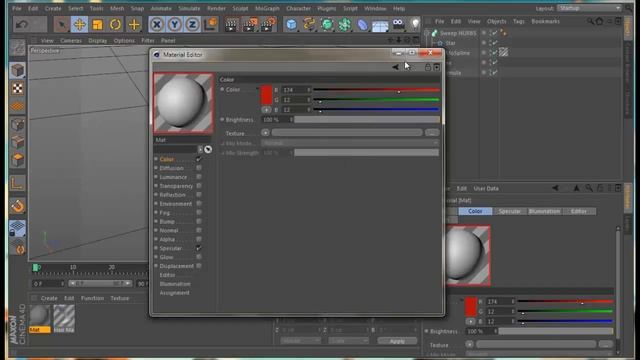The height and width of the screenshot is (360, 640).
Task: Open the NURBS generators icon
Action: (327, 24)
